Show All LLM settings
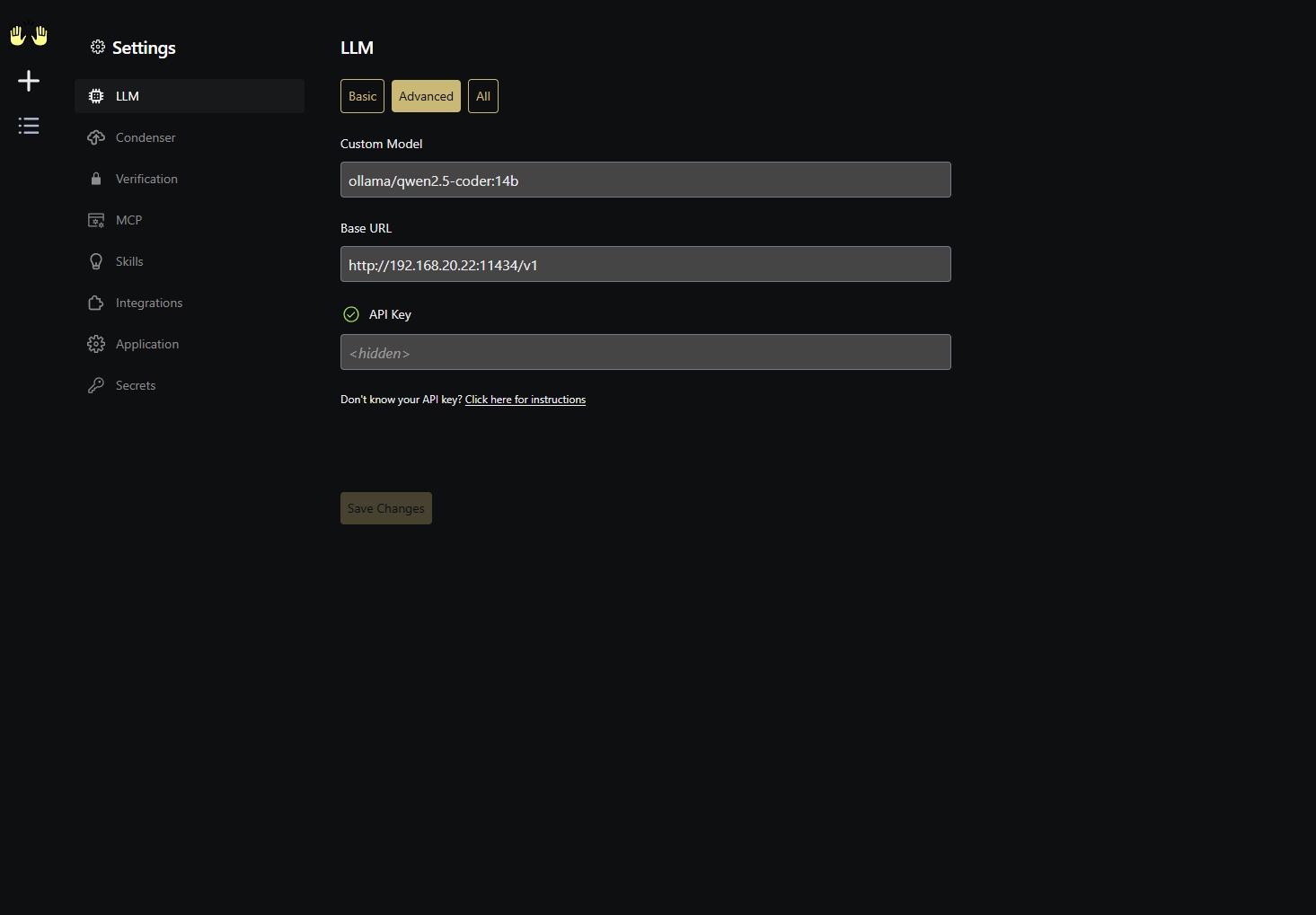The width and height of the screenshot is (1316, 915). (483, 96)
